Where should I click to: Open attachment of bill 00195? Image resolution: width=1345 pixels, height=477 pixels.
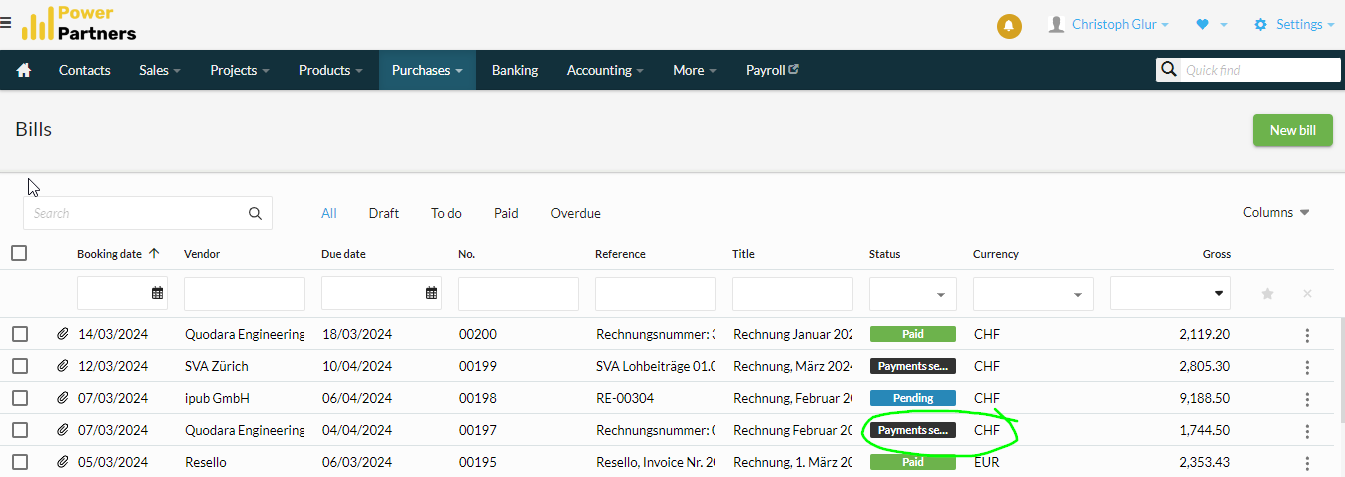[x=63, y=462]
